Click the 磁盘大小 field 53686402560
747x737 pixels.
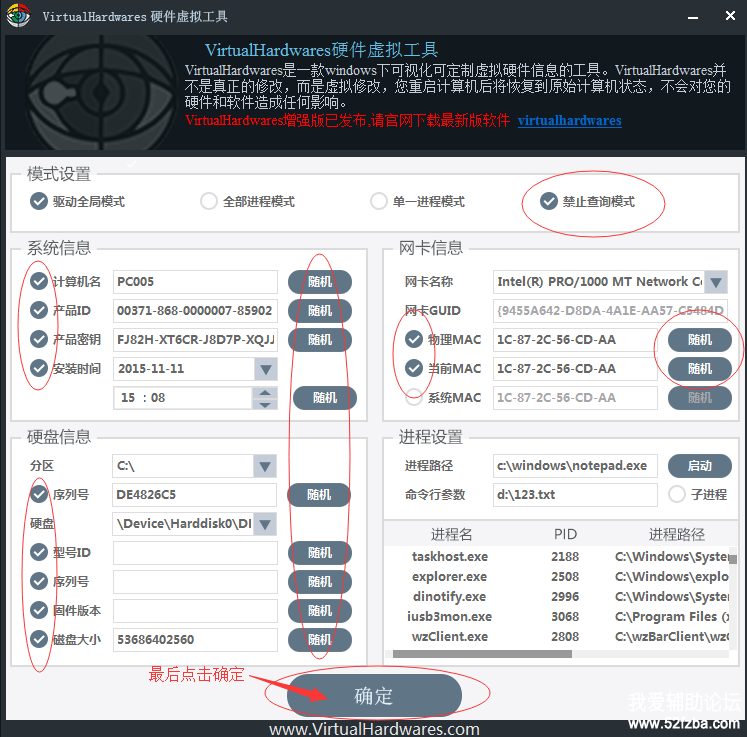[x=195, y=639]
